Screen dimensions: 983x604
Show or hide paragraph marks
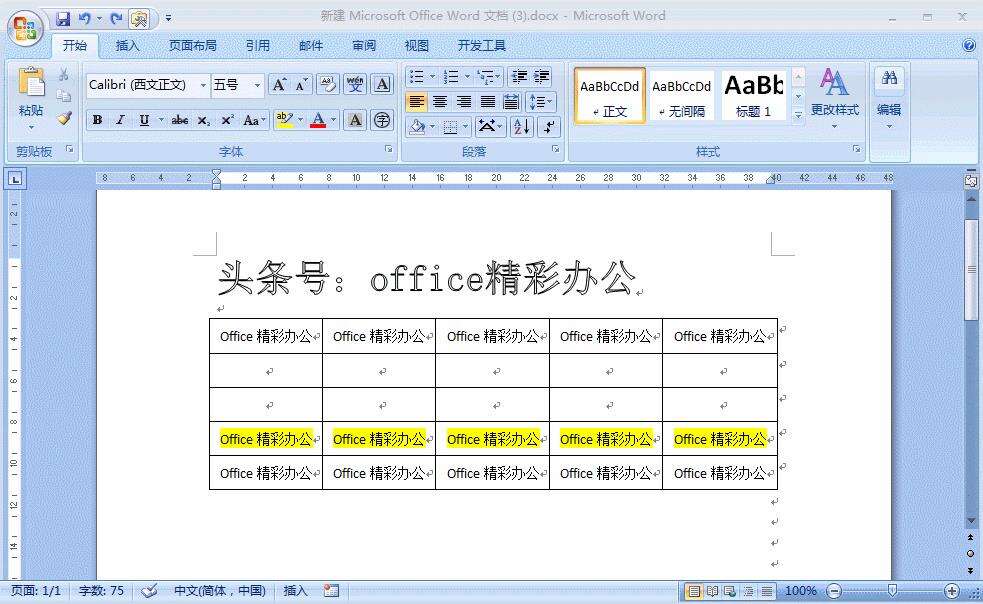tap(549, 127)
